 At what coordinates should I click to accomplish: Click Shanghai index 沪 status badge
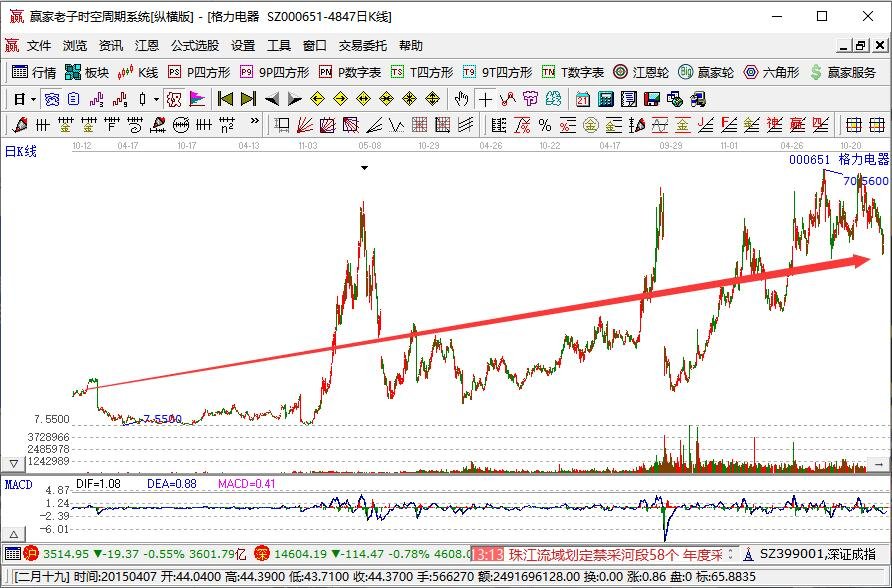pos(31,553)
